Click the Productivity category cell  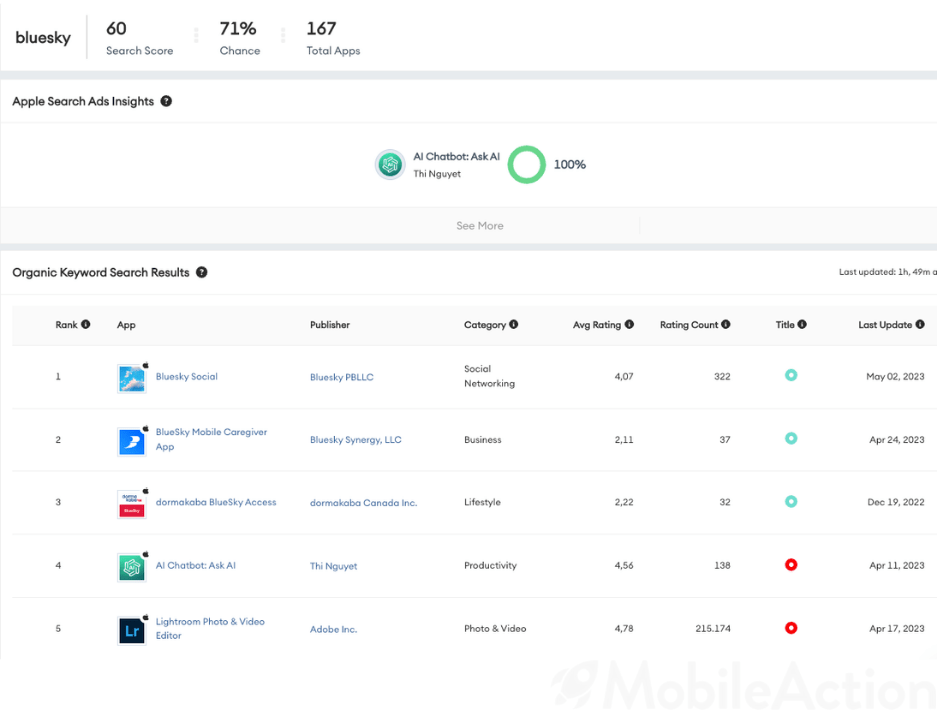tap(490, 565)
